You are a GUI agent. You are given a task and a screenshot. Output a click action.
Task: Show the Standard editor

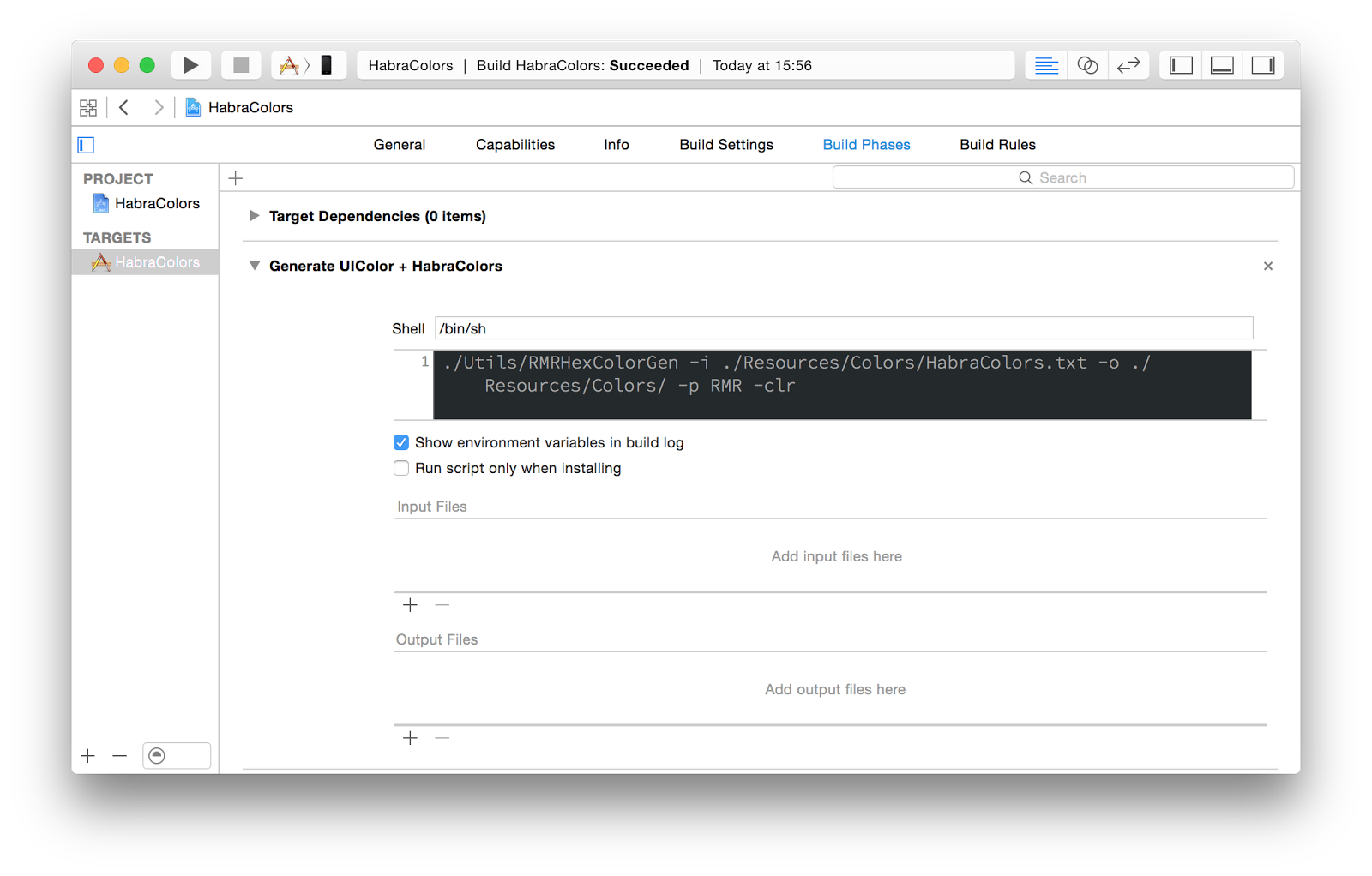1046,65
